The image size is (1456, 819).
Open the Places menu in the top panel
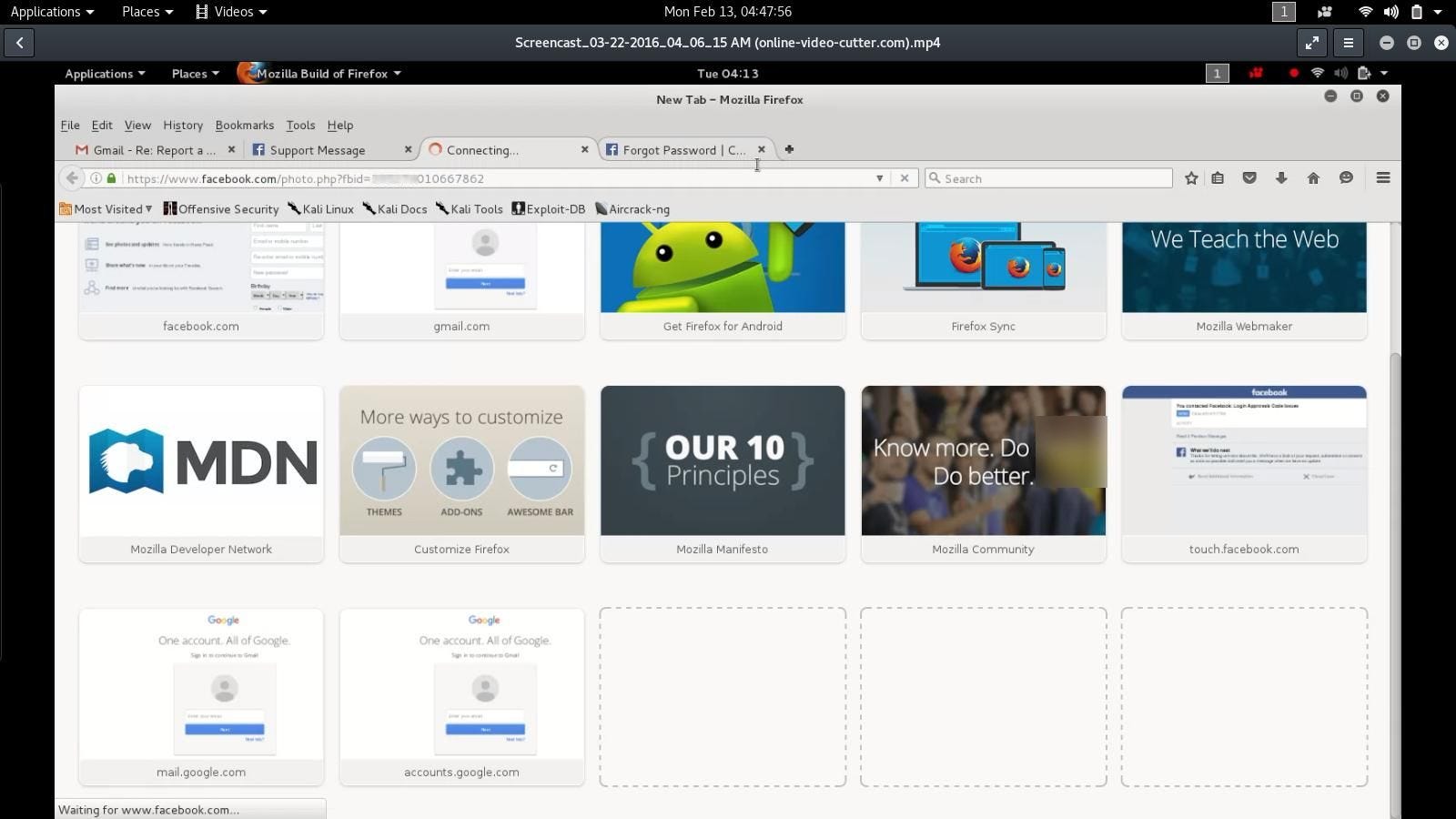pyautogui.click(x=147, y=12)
